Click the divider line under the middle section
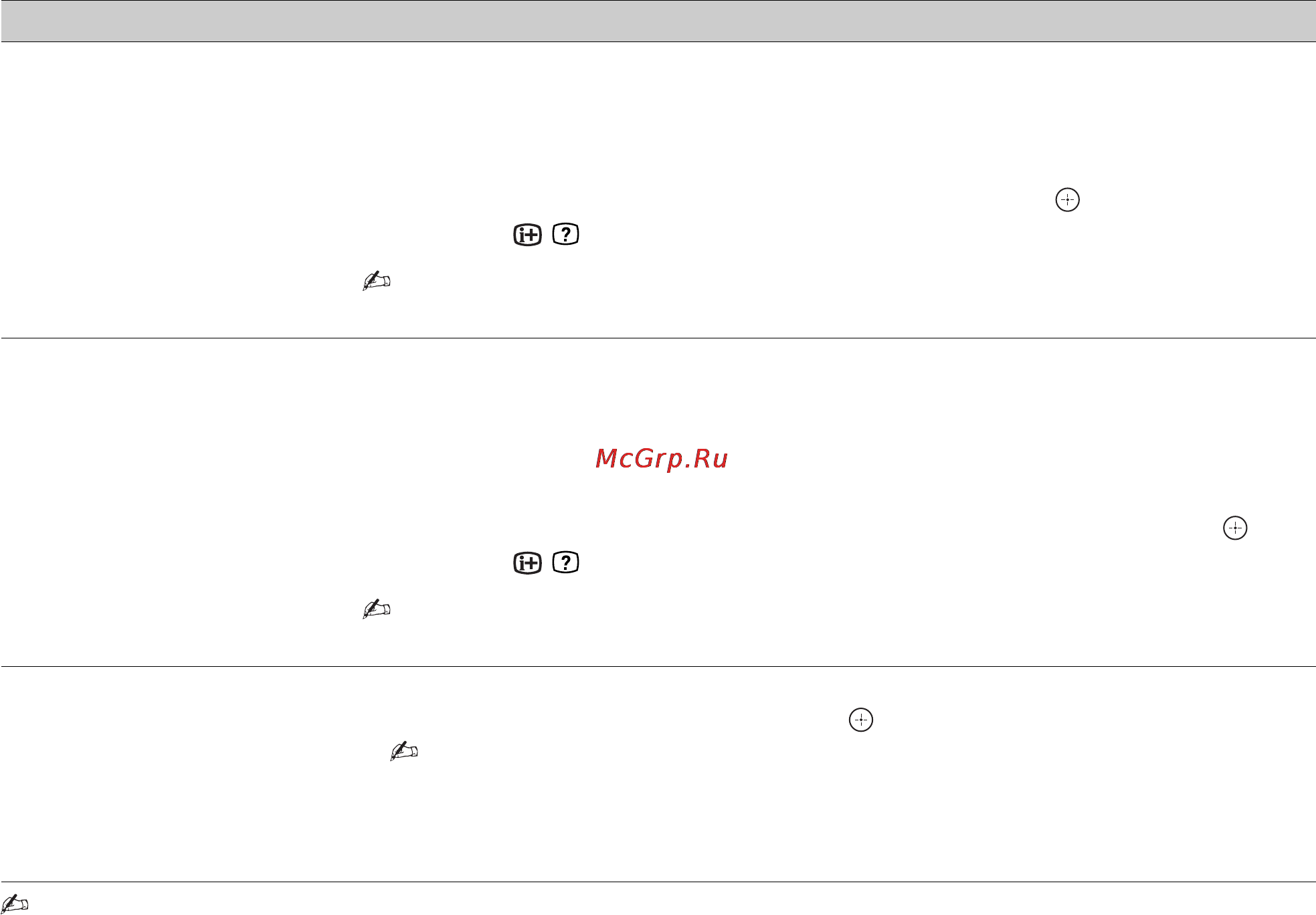1316x915 pixels. (658, 667)
